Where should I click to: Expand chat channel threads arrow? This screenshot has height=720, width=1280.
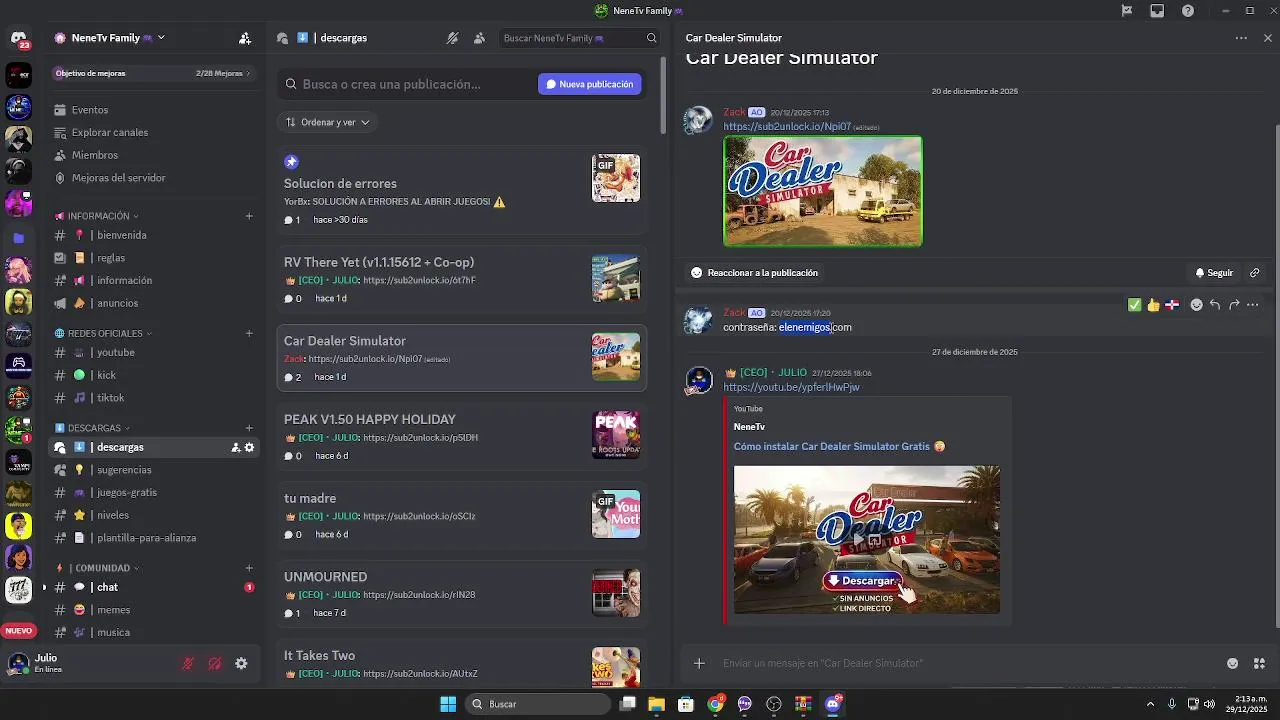(44, 587)
